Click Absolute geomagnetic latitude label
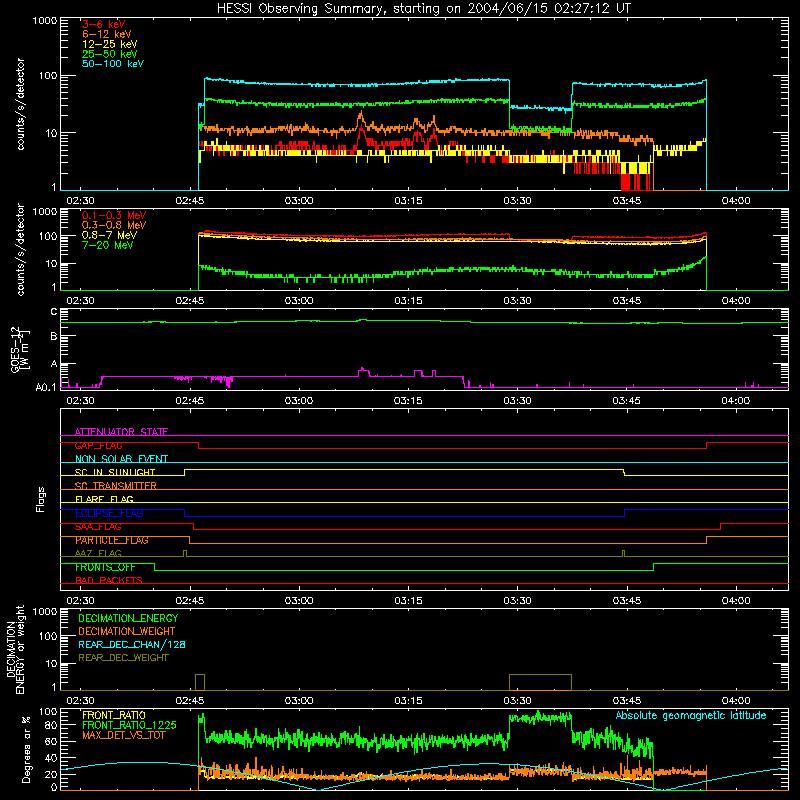Screen dimensions: 800x800 point(691,715)
